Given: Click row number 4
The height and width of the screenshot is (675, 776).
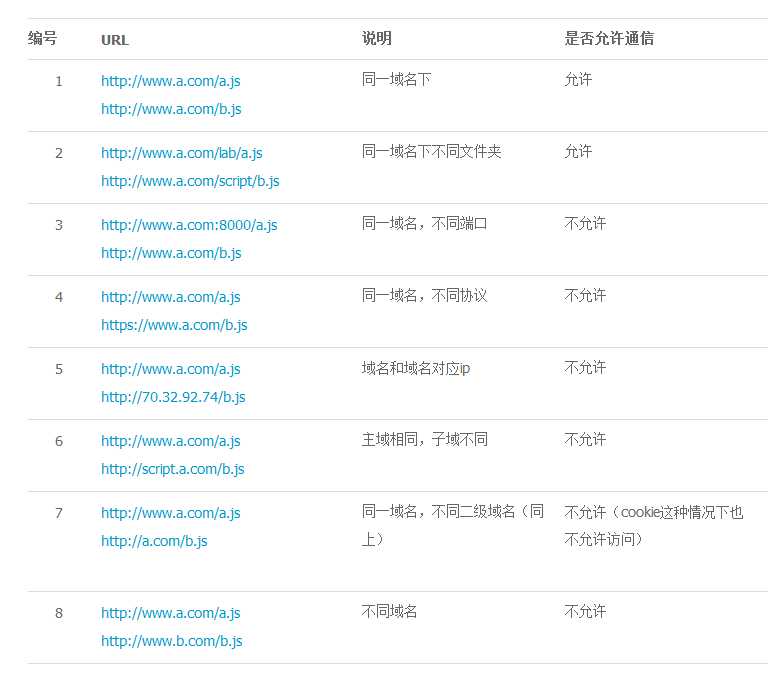Looking at the screenshot, I should (59, 297).
